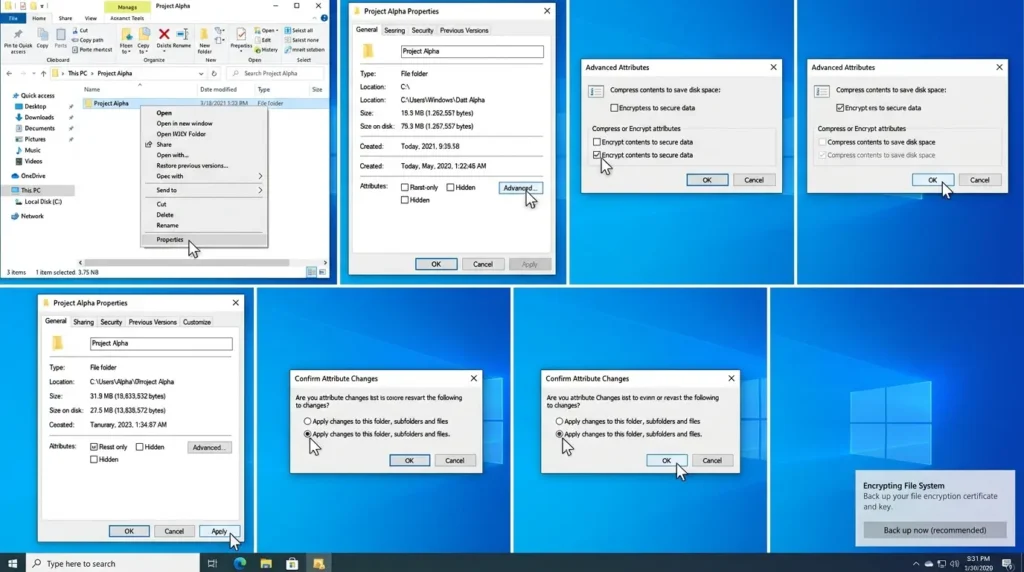Click Copy path in the ribbon

(x=88, y=40)
